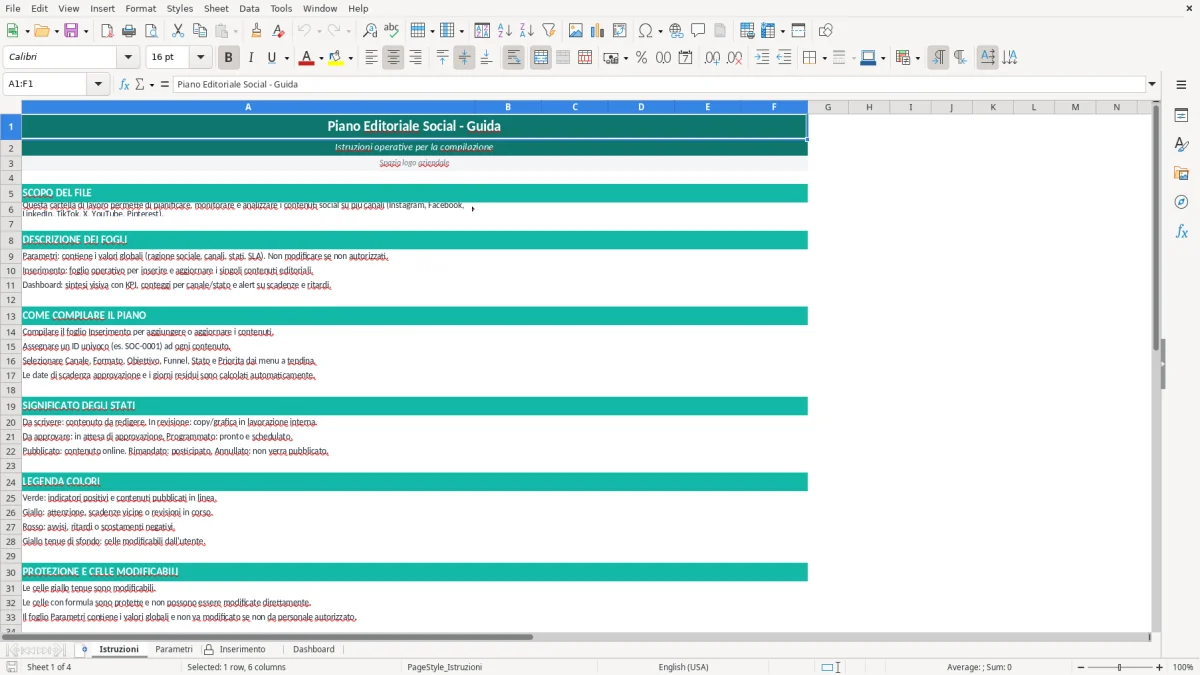The image size is (1200, 675).
Task: Click the Print icon
Action: [x=129, y=31]
